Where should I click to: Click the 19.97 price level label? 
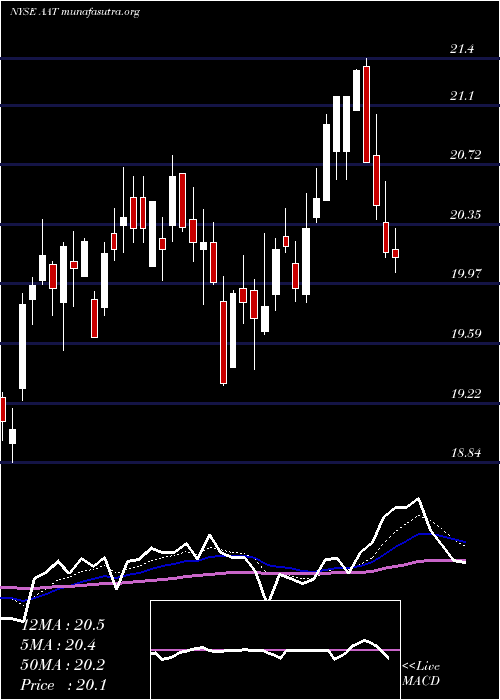point(465,274)
